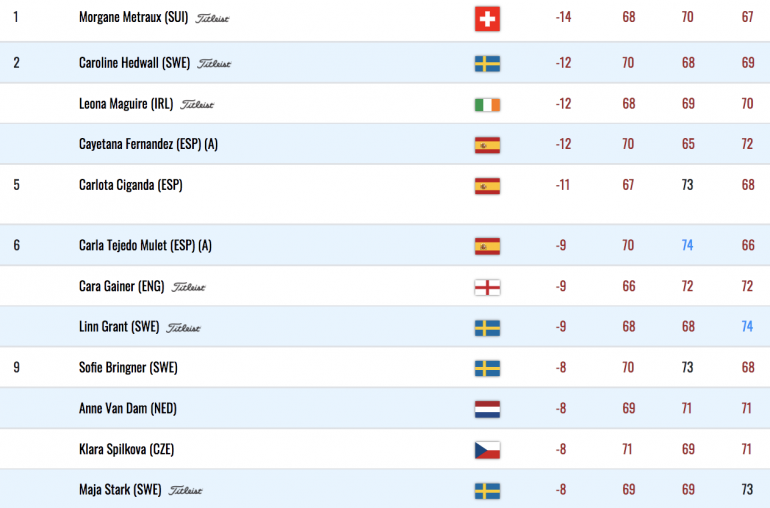Click the England flag icon
This screenshot has height=508, width=770.
pos(487,287)
